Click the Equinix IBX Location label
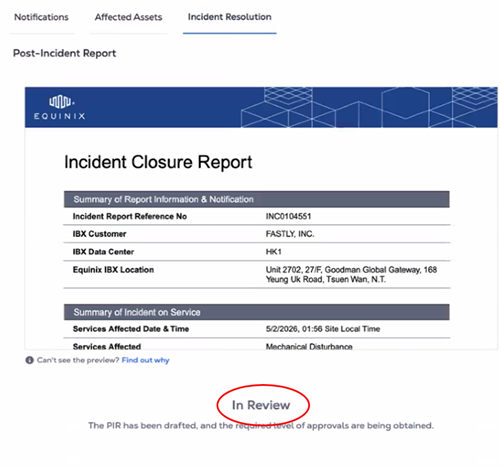Viewport: 500px width, 467px height. tap(113, 270)
